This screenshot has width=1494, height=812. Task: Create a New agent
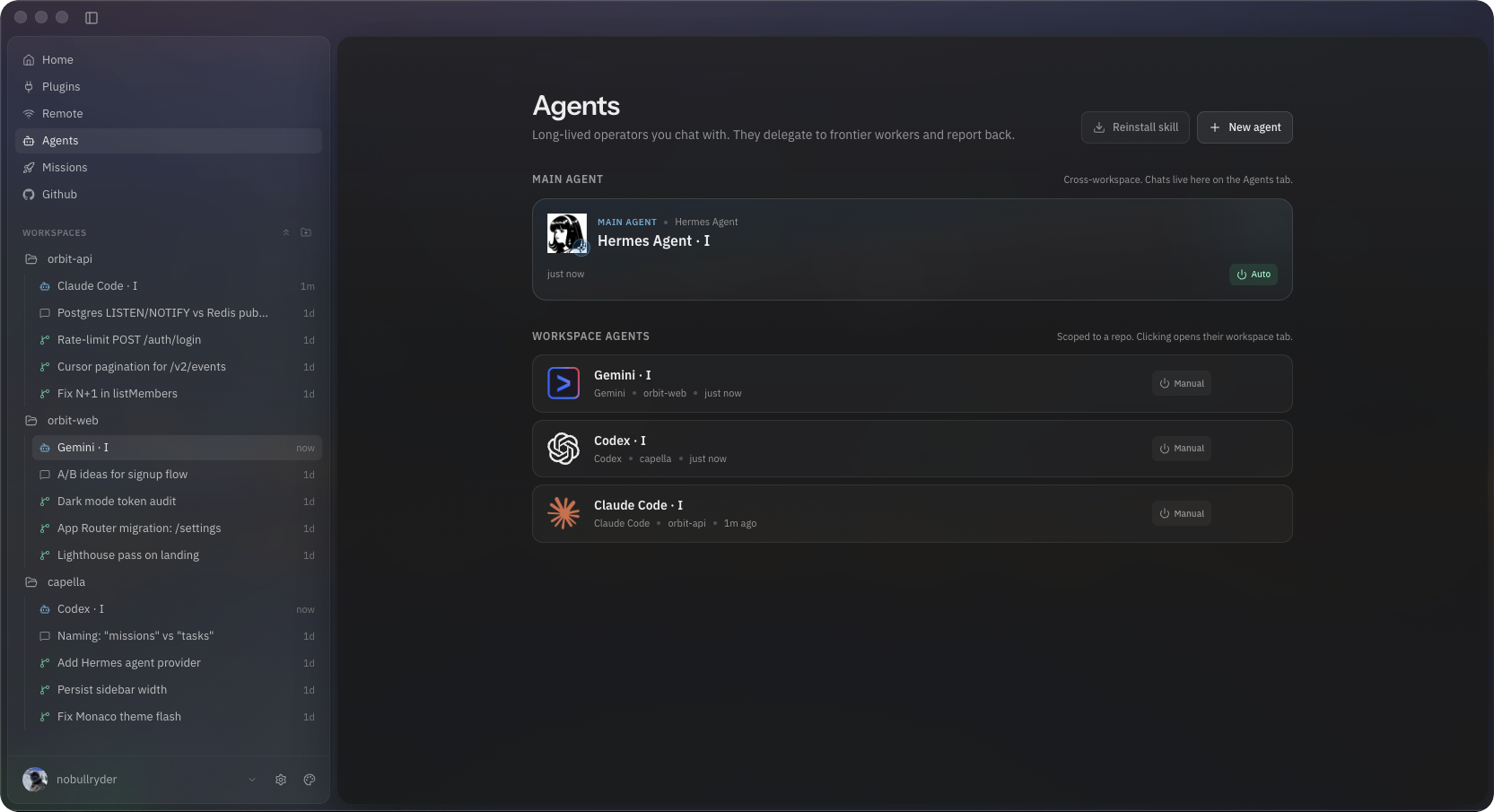tap(1245, 127)
